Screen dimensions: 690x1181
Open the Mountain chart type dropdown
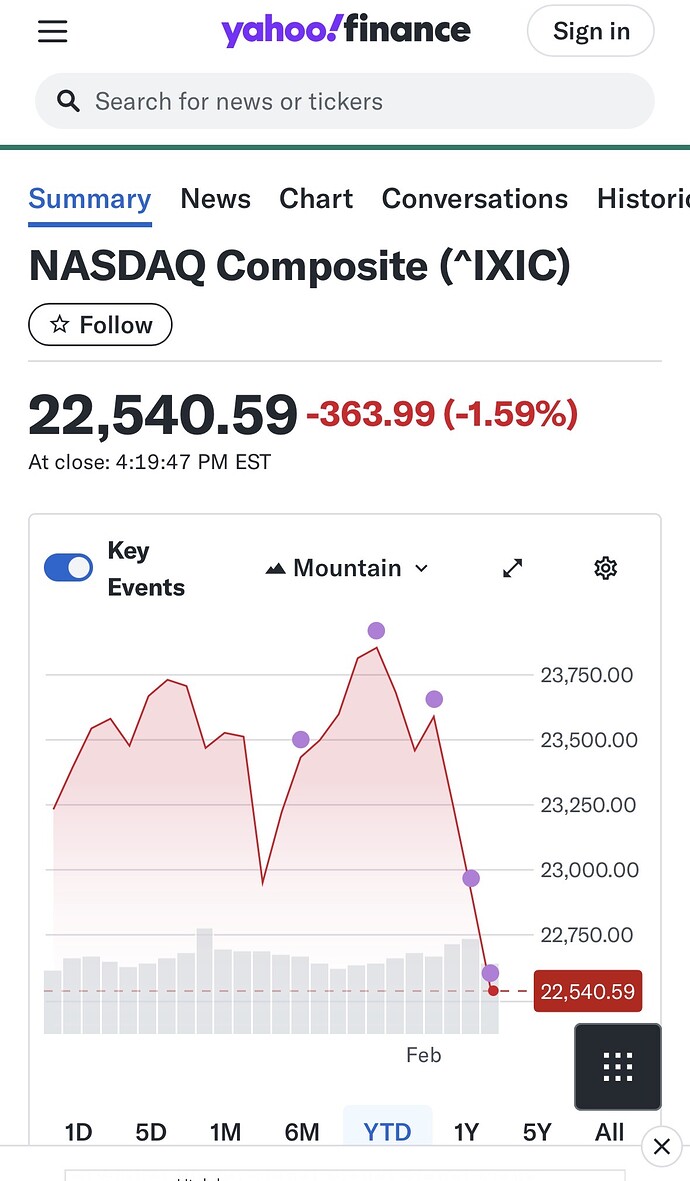(347, 568)
